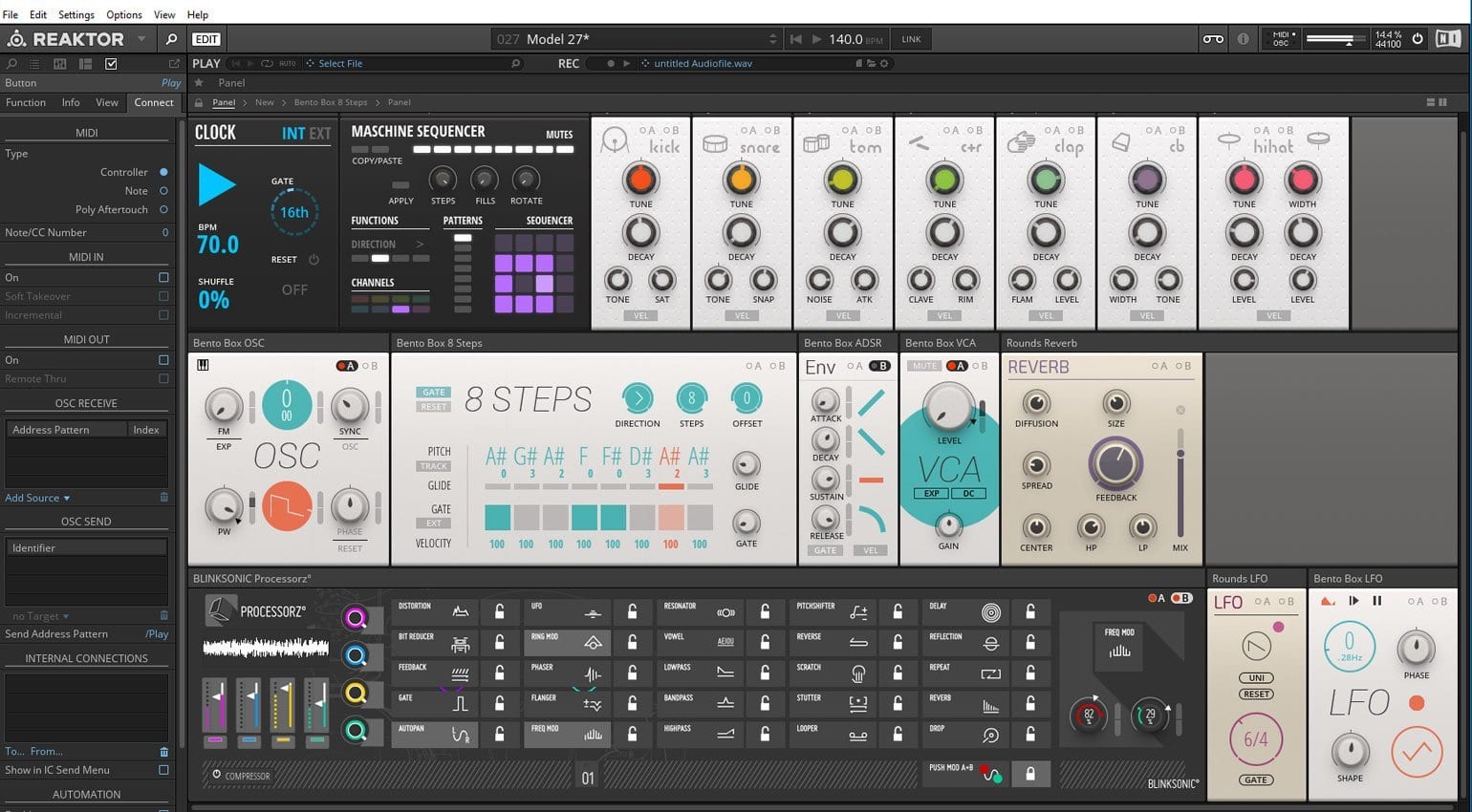Click trash icon next to Add Source

coord(163,498)
